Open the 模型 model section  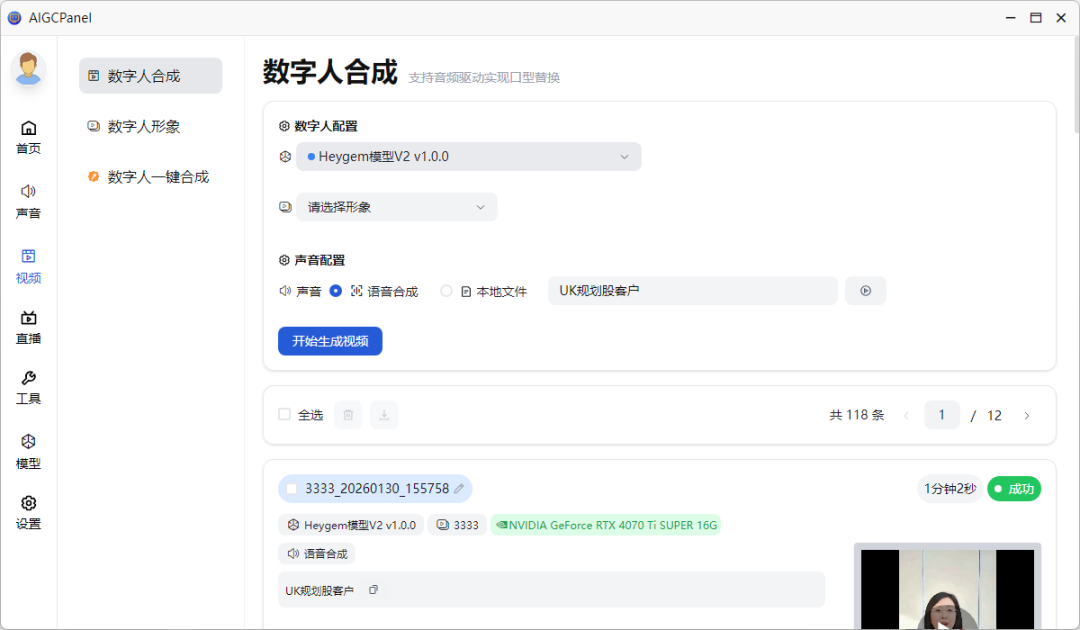point(29,451)
